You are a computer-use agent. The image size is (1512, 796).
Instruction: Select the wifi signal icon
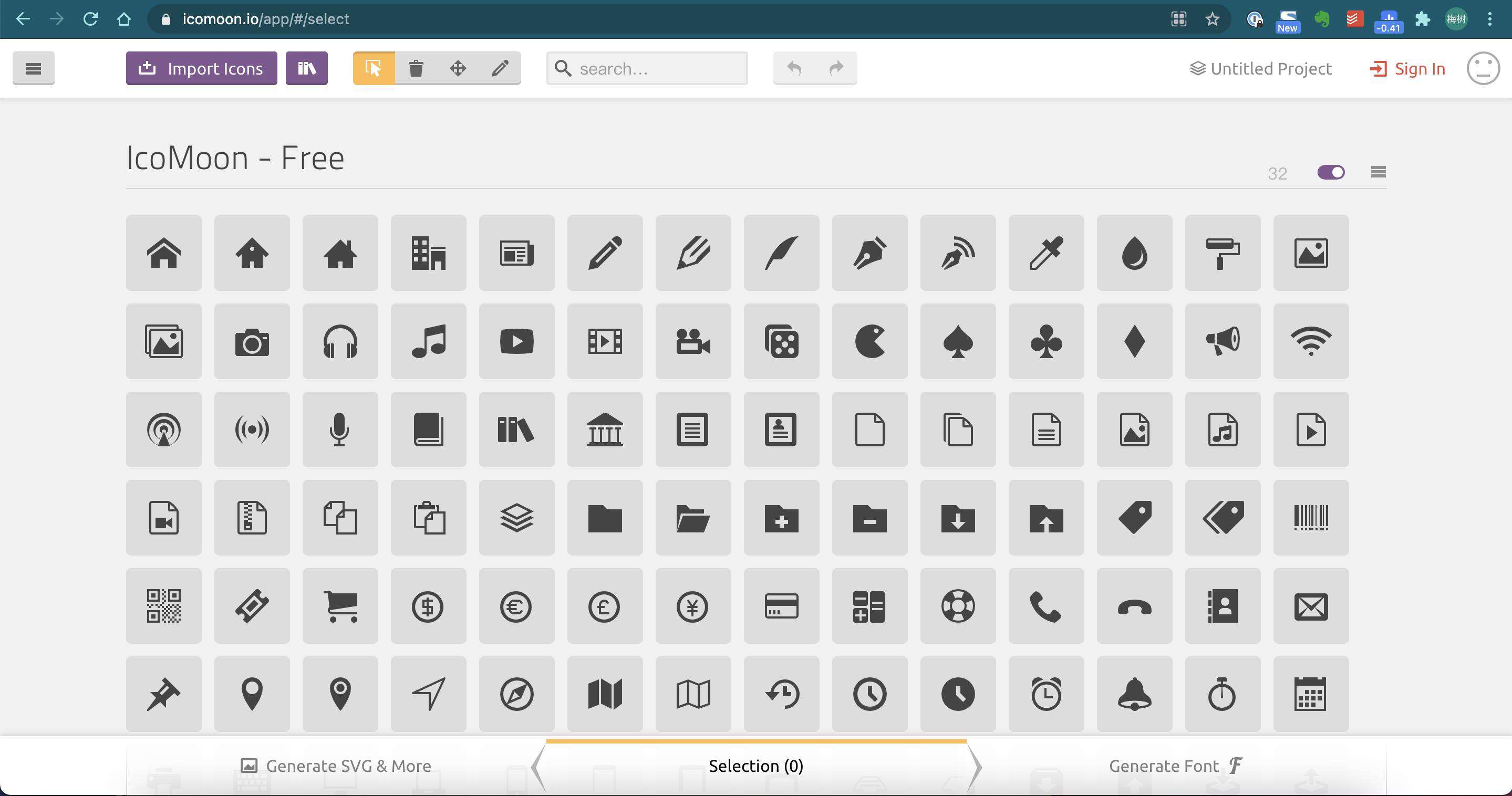(1311, 341)
